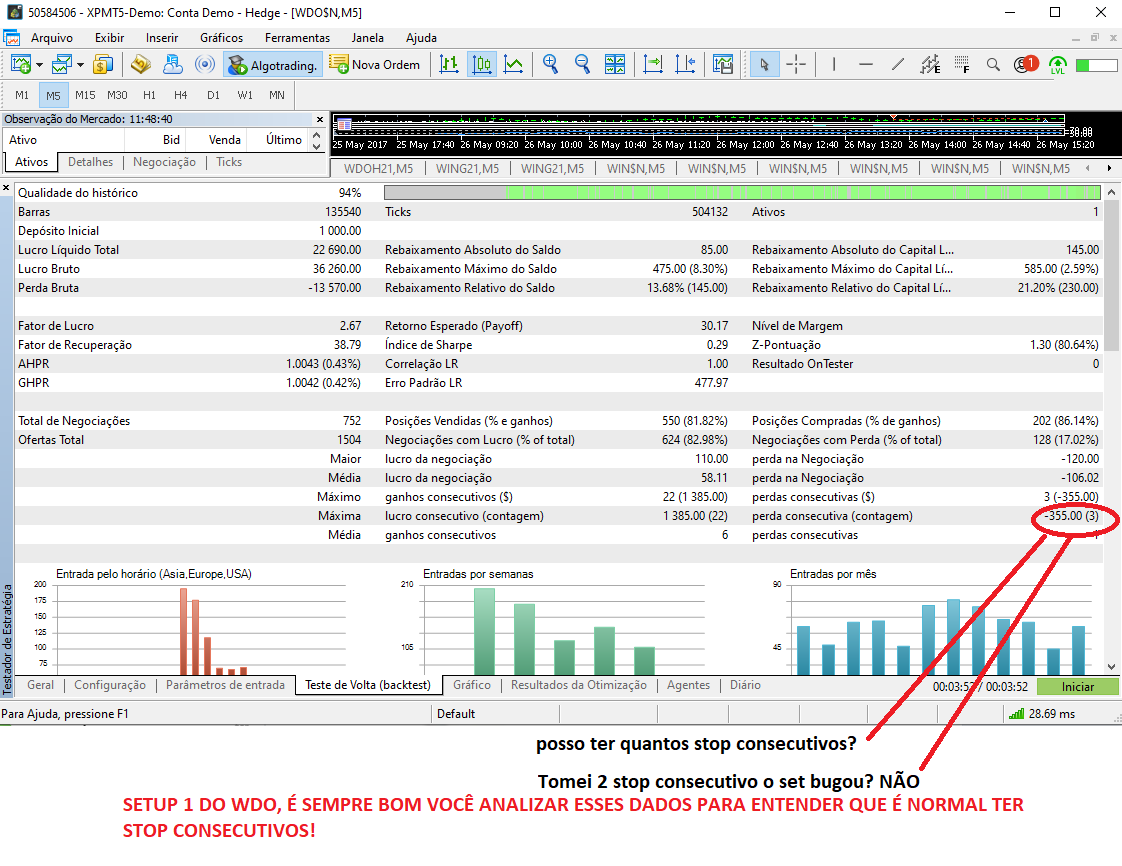Click the chart auto-scroll icon
The height and width of the screenshot is (866, 1122).
pos(653,65)
